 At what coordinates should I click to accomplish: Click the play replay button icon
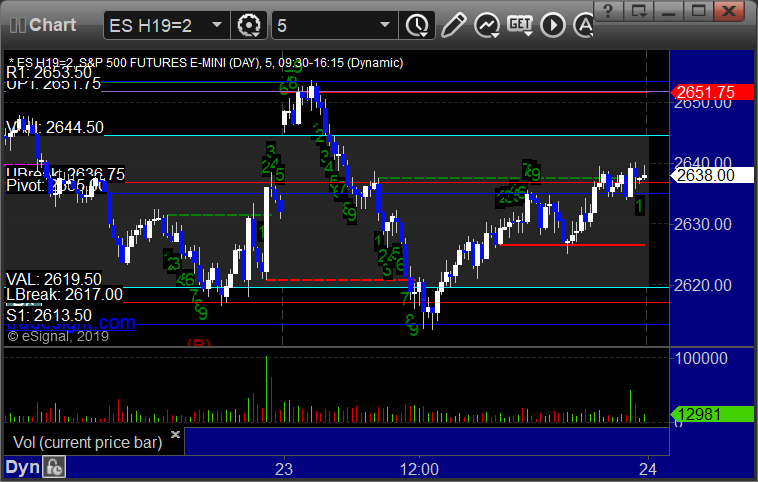[553, 25]
